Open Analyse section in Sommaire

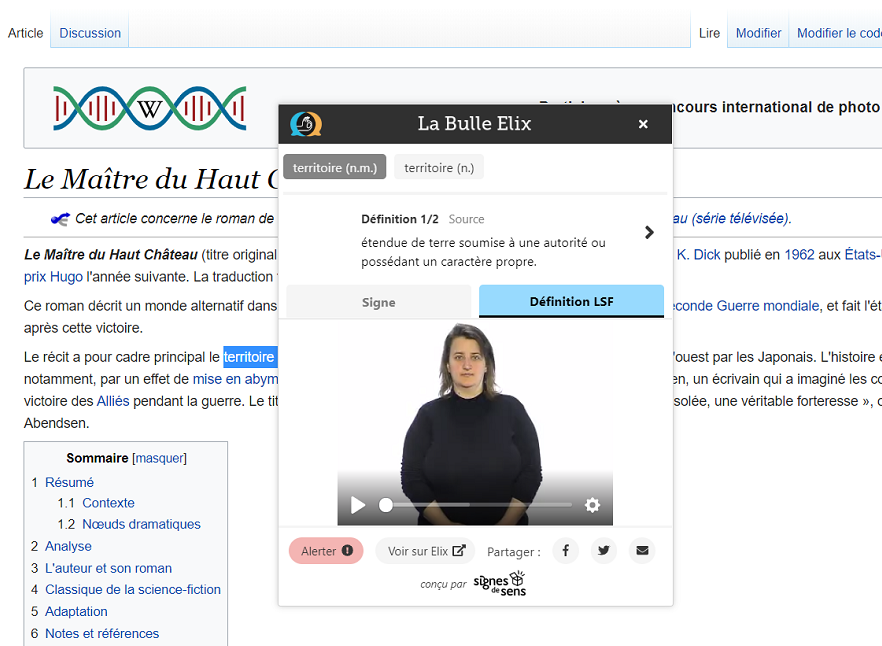[x=68, y=546]
